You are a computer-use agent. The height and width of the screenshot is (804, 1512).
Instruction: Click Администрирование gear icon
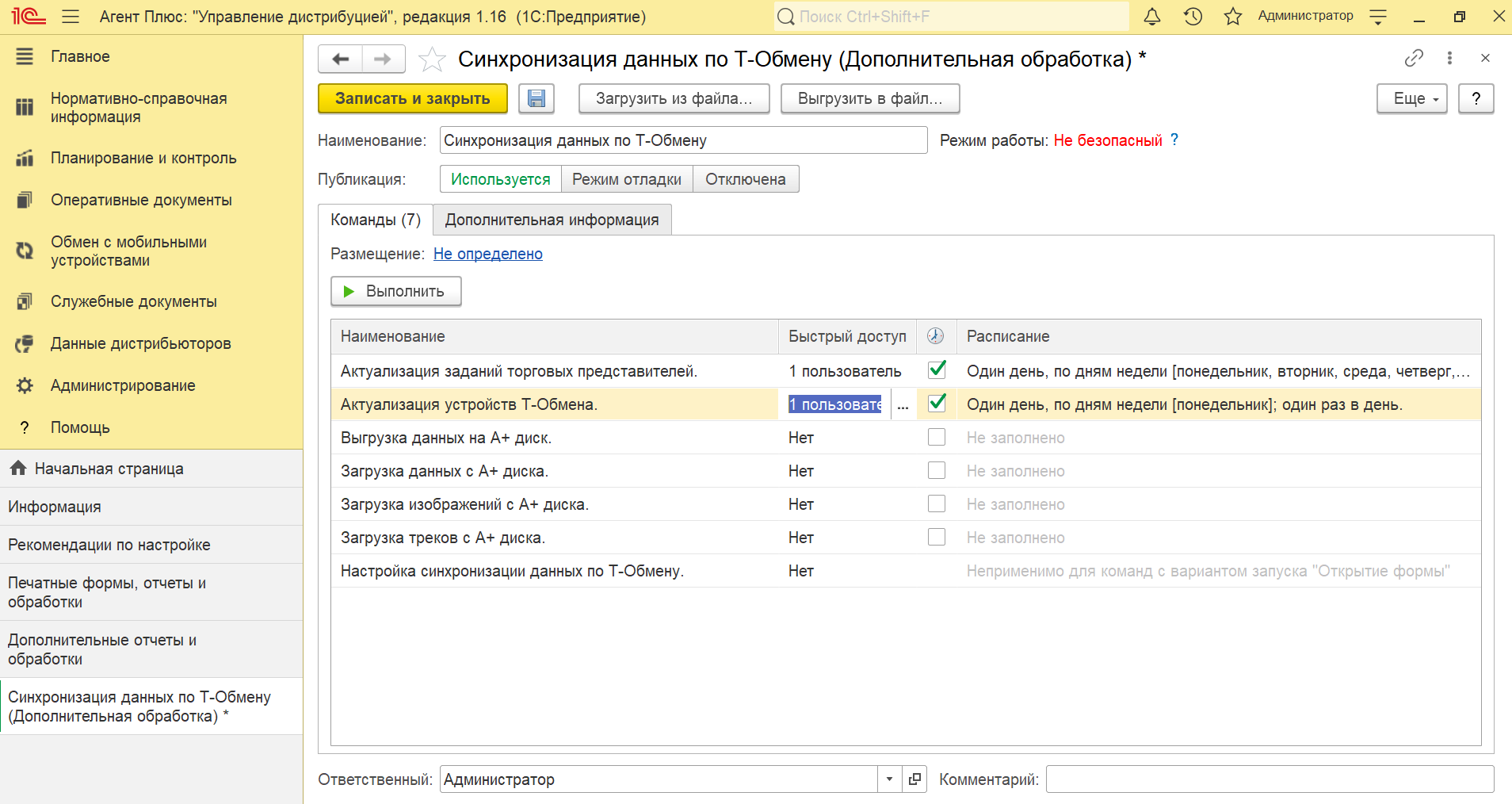point(25,385)
